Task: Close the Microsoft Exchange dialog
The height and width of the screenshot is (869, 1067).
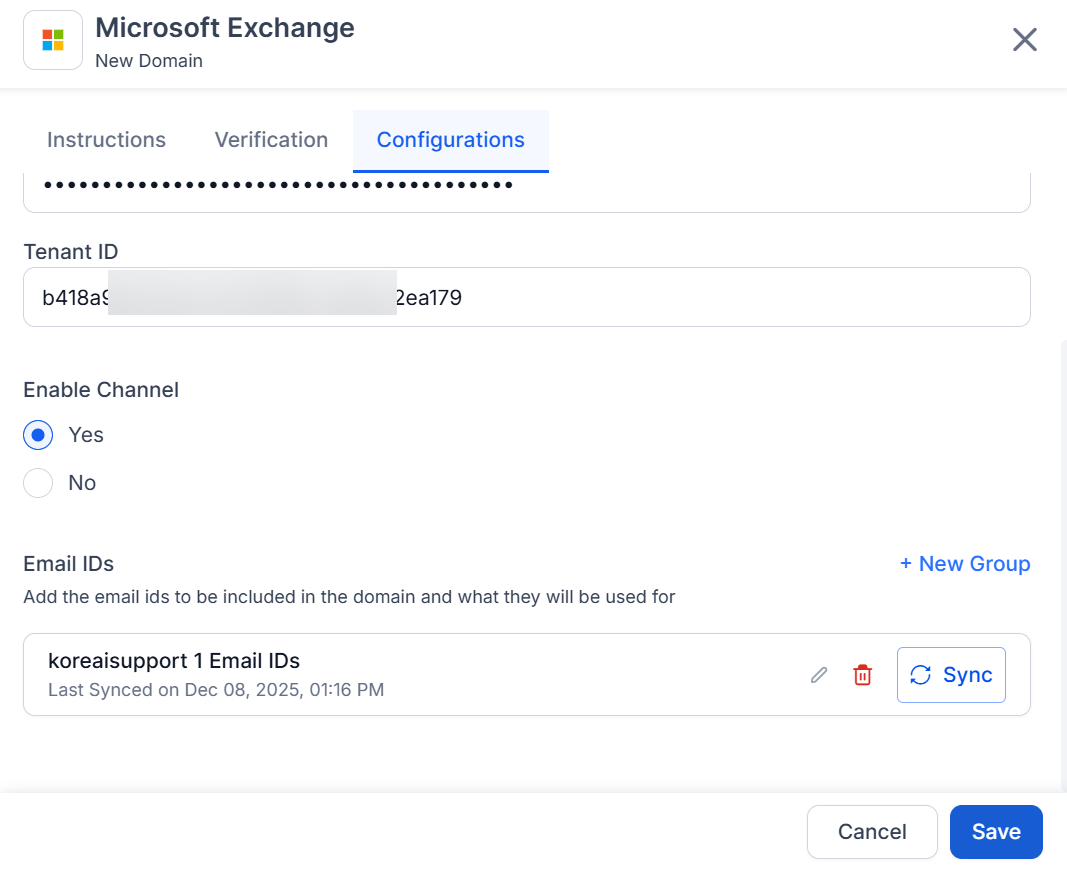Action: tap(1025, 40)
